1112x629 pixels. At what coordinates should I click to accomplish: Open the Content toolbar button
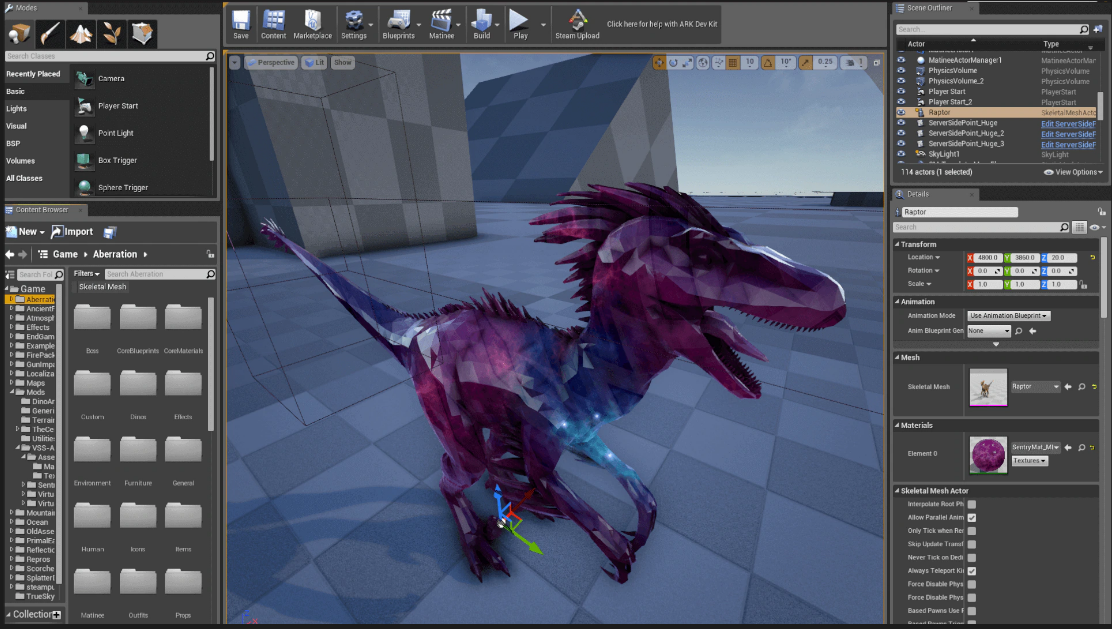[x=273, y=24]
